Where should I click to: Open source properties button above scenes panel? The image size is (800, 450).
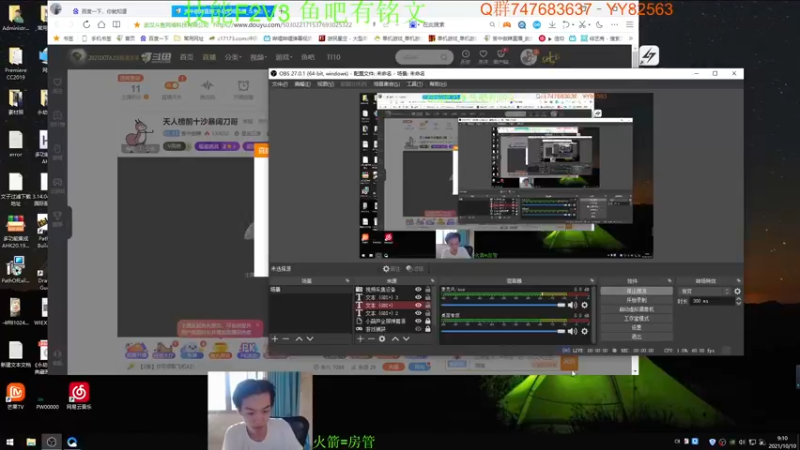(x=391, y=269)
